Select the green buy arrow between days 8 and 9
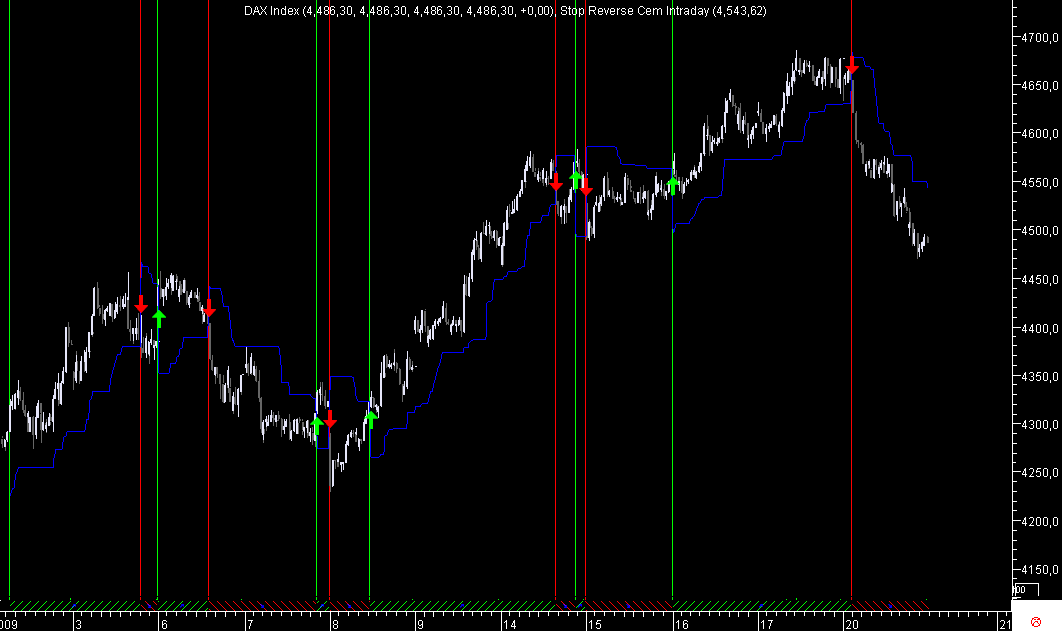The width and height of the screenshot is (1062, 631). [370, 419]
